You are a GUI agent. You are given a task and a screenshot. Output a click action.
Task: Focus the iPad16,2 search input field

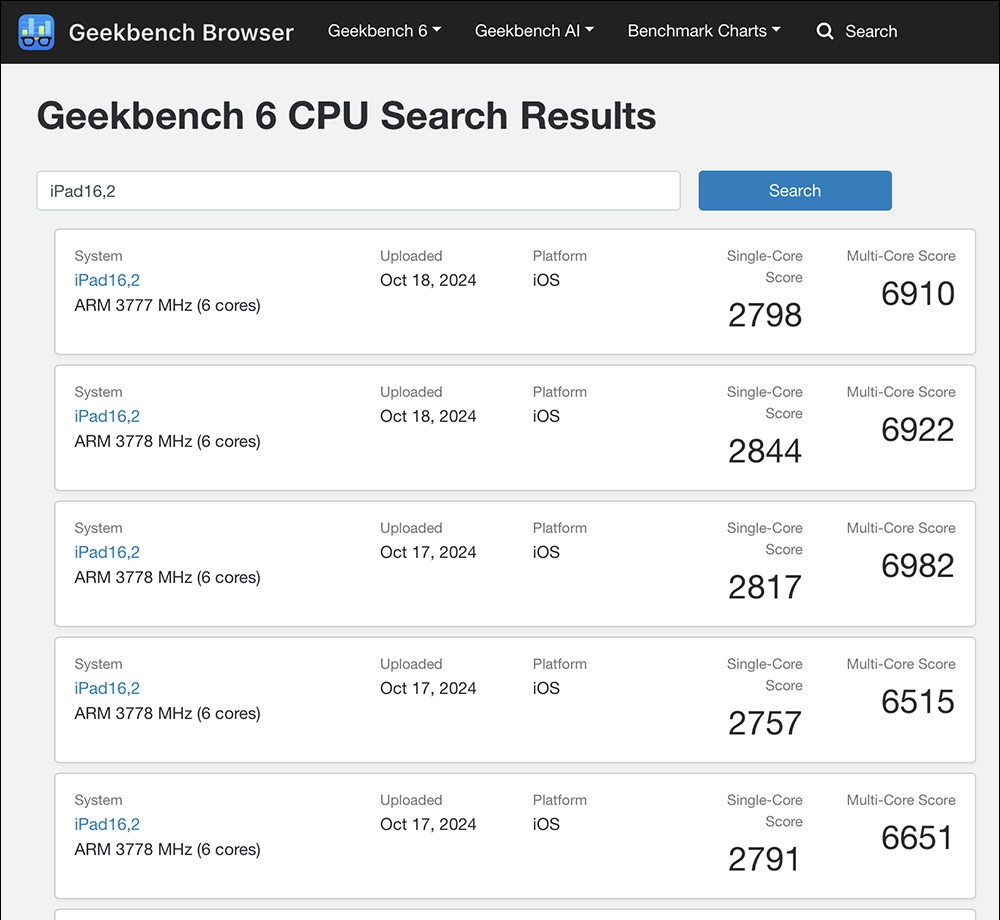(358, 191)
